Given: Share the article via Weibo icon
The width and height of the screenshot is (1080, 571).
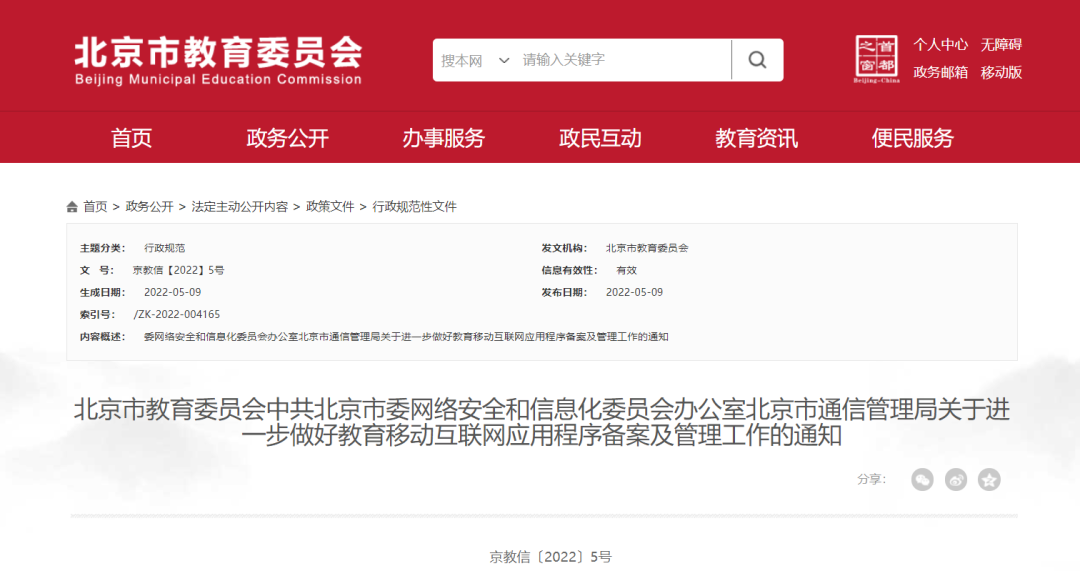Looking at the screenshot, I should point(956,479).
